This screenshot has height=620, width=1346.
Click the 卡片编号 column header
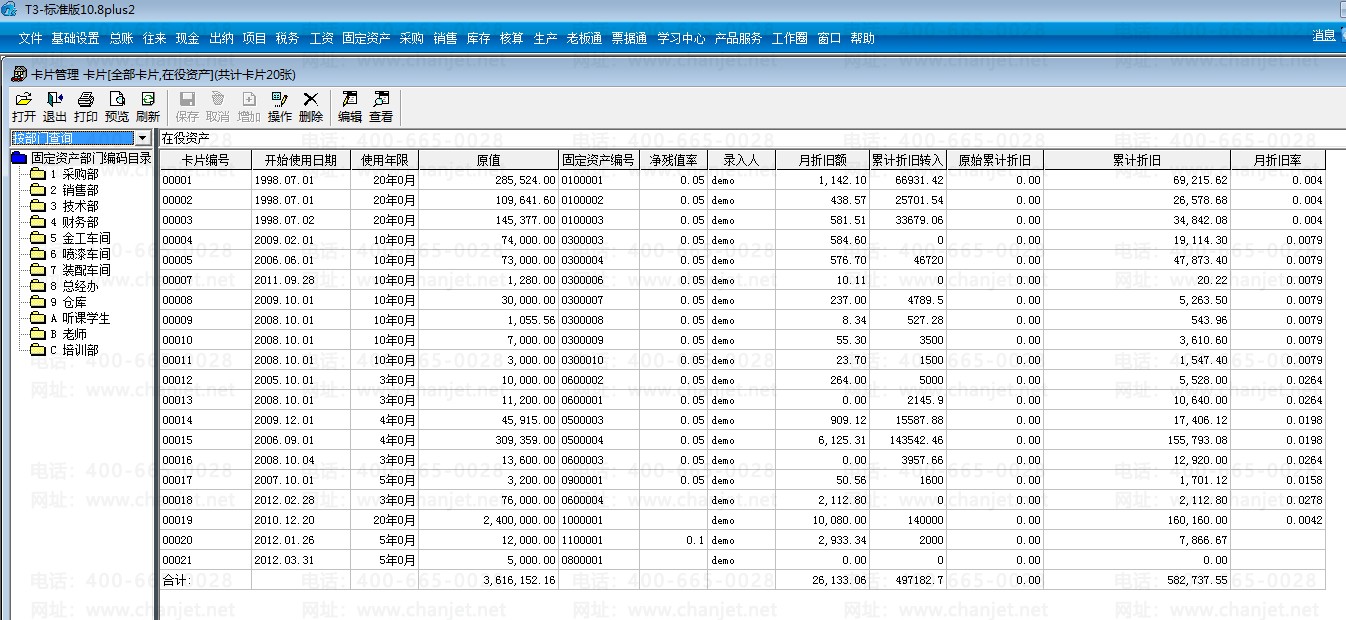205,160
